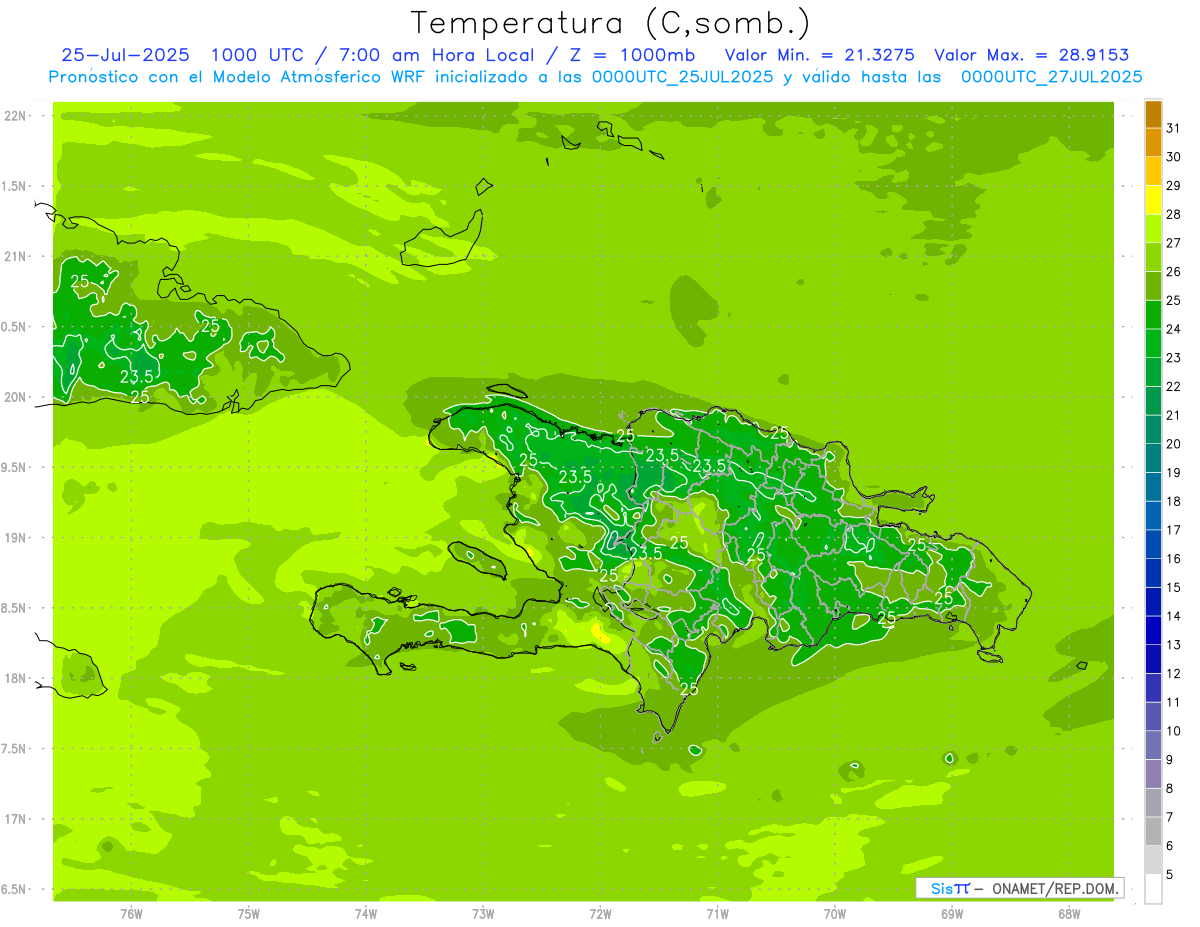Click the "71W" longitude label
The height and width of the screenshot is (927, 1200).
coord(717,914)
